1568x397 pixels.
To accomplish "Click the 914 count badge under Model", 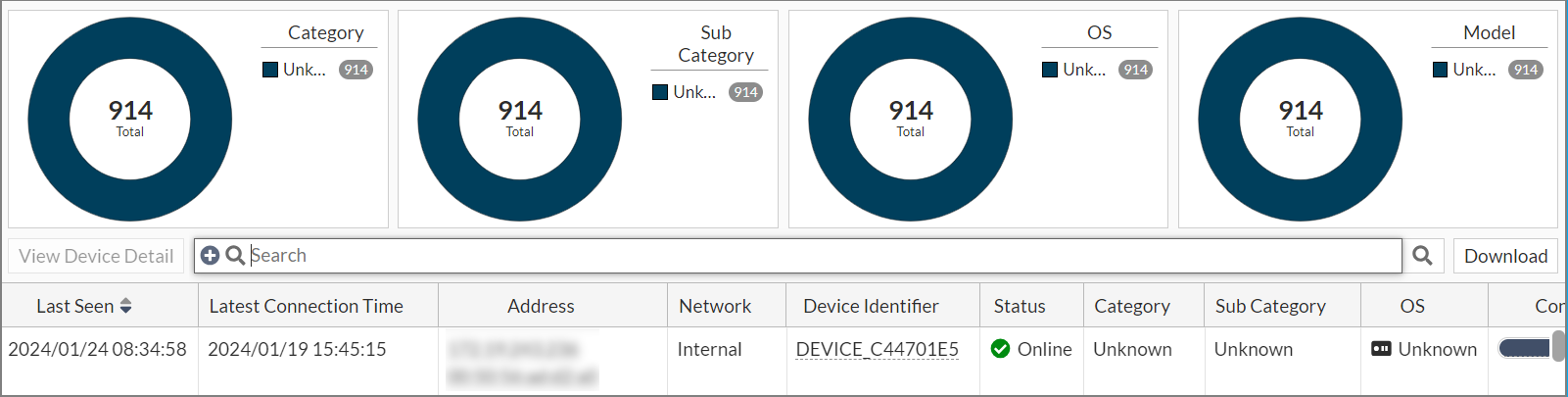I will point(1525,70).
